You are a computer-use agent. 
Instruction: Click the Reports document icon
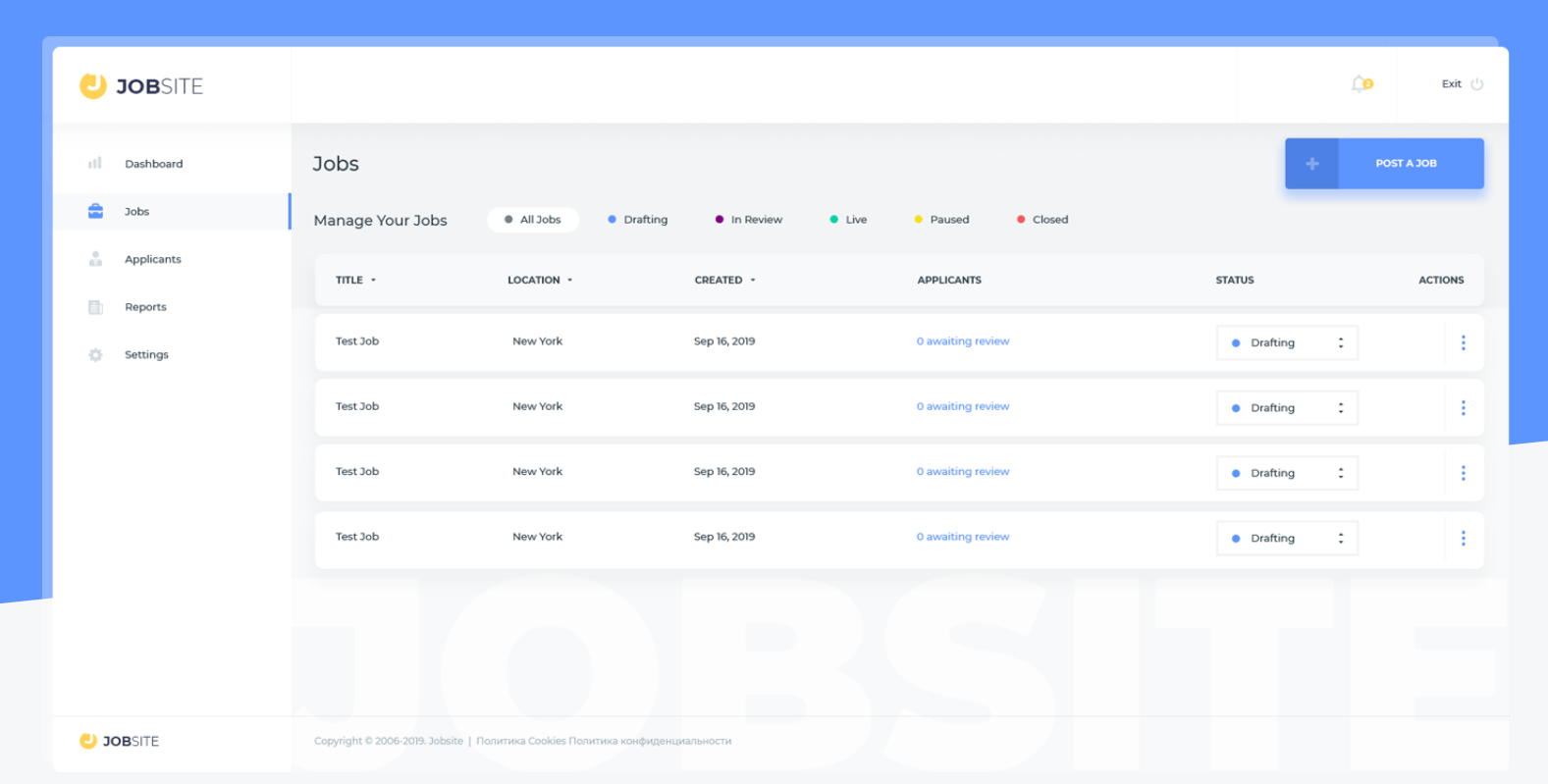pos(95,307)
